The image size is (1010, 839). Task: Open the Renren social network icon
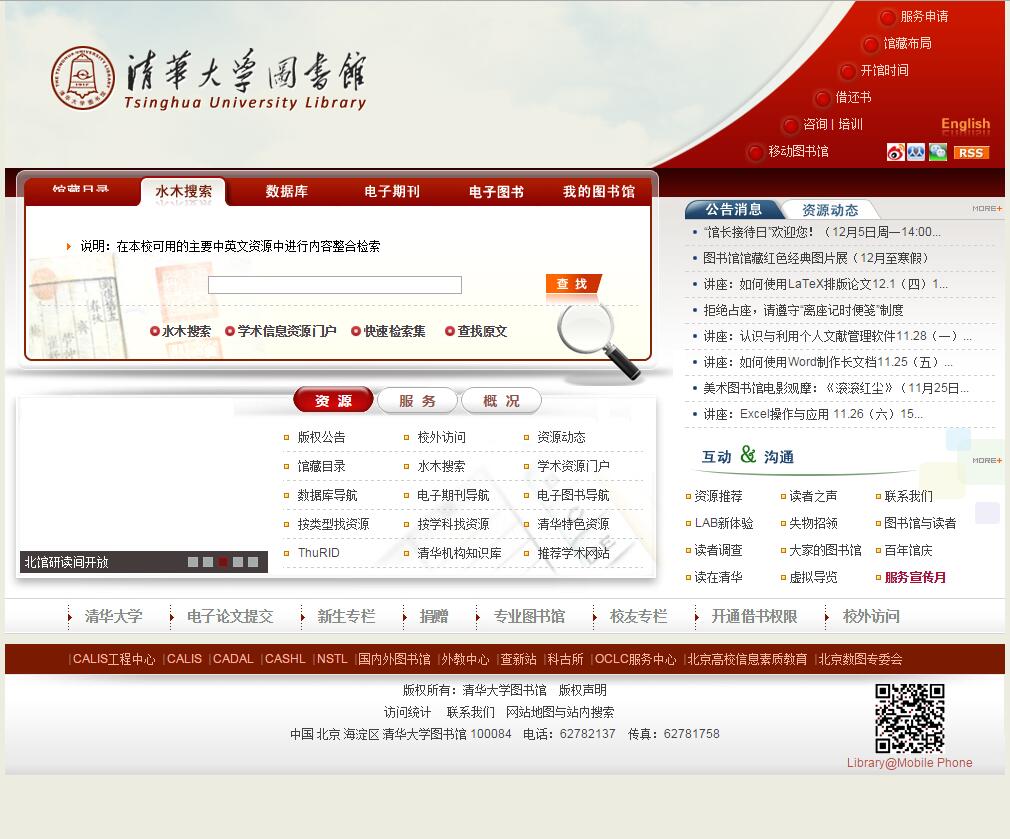tap(916, 152)
